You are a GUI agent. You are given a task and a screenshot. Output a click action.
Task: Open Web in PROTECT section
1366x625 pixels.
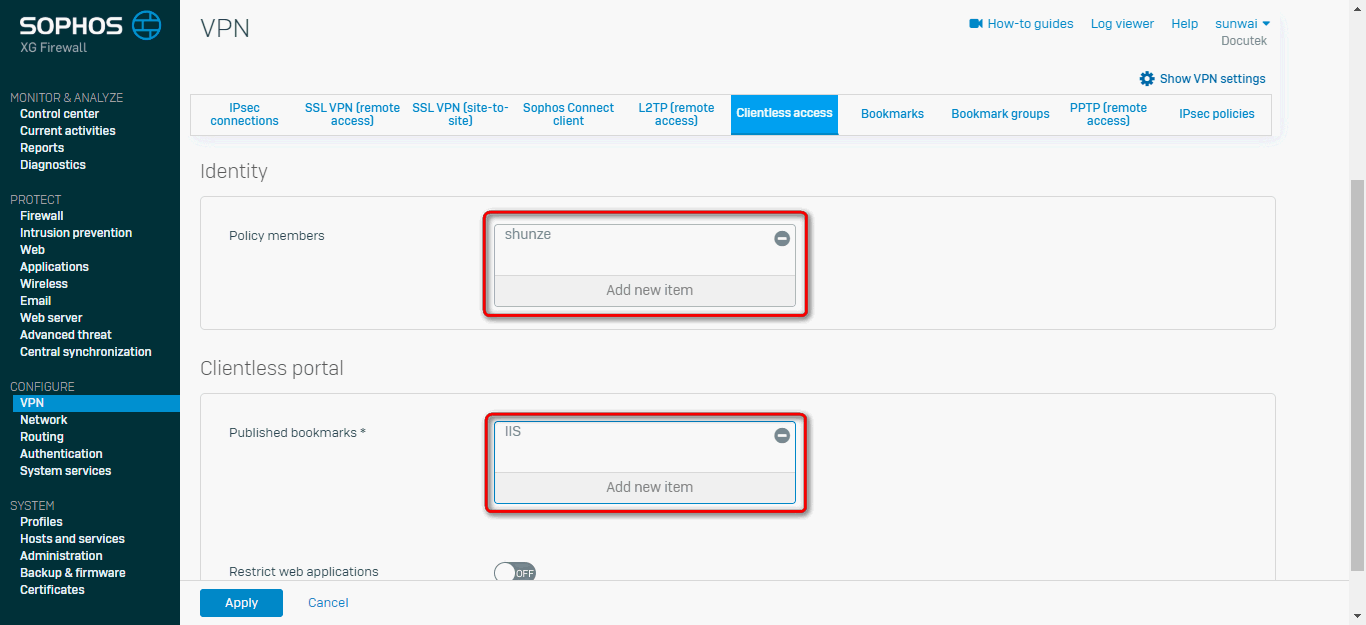[32, 250]
